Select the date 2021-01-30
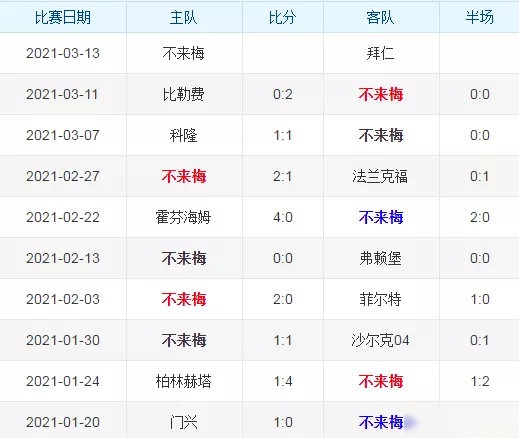 [63, 340]
